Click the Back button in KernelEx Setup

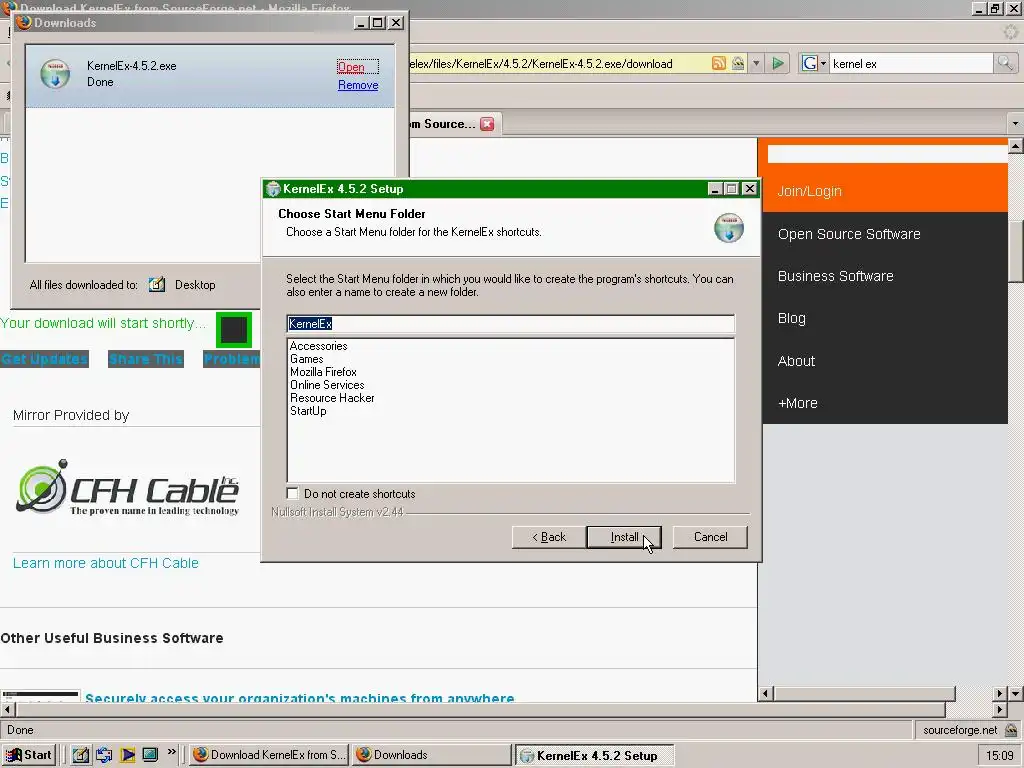click(x=549, y=537)
